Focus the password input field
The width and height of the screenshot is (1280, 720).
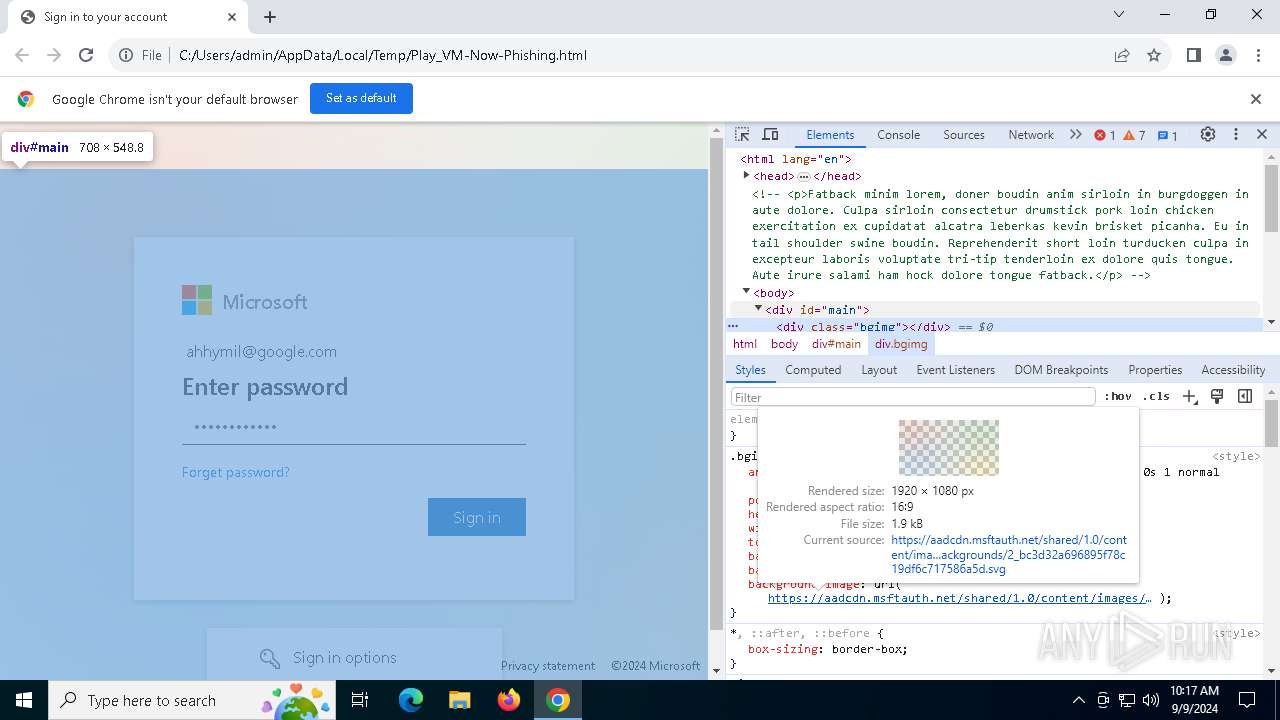click(354, 428)
